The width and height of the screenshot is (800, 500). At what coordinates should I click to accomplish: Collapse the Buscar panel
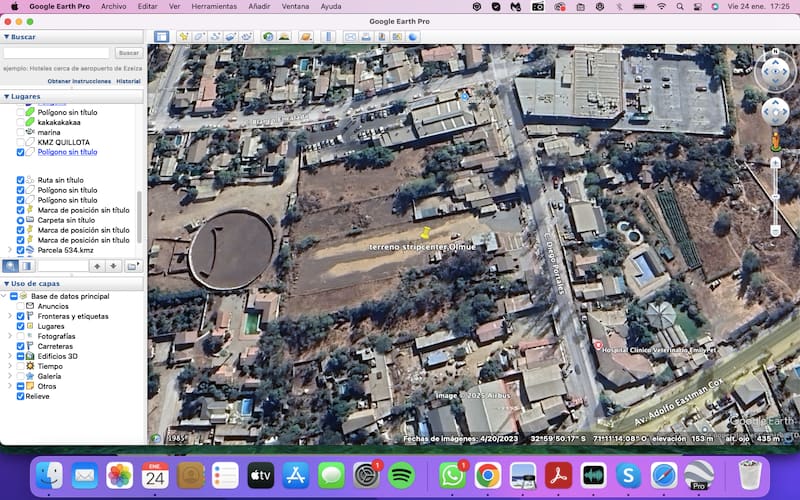click(x=7, y=37)
